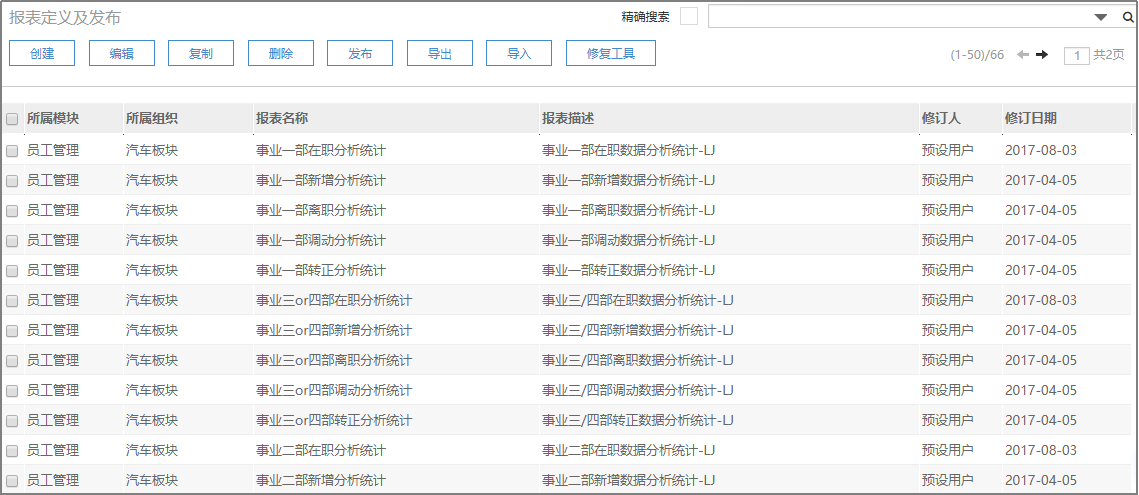Click the 复制 button
This screenshot has width=1139, height=495.
click(x=201, y=54)
